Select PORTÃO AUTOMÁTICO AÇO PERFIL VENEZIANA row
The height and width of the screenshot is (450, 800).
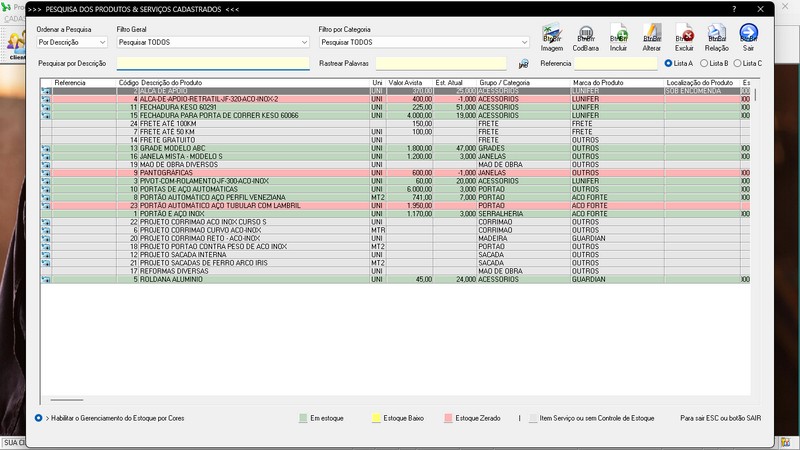tap(395, 197)
